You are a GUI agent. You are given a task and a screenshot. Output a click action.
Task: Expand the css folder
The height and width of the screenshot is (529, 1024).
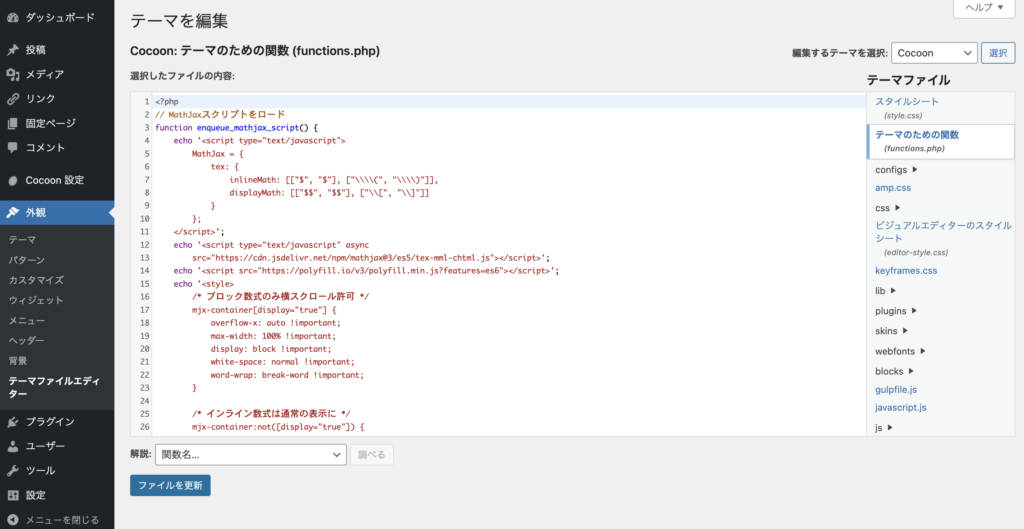(888, 208)
